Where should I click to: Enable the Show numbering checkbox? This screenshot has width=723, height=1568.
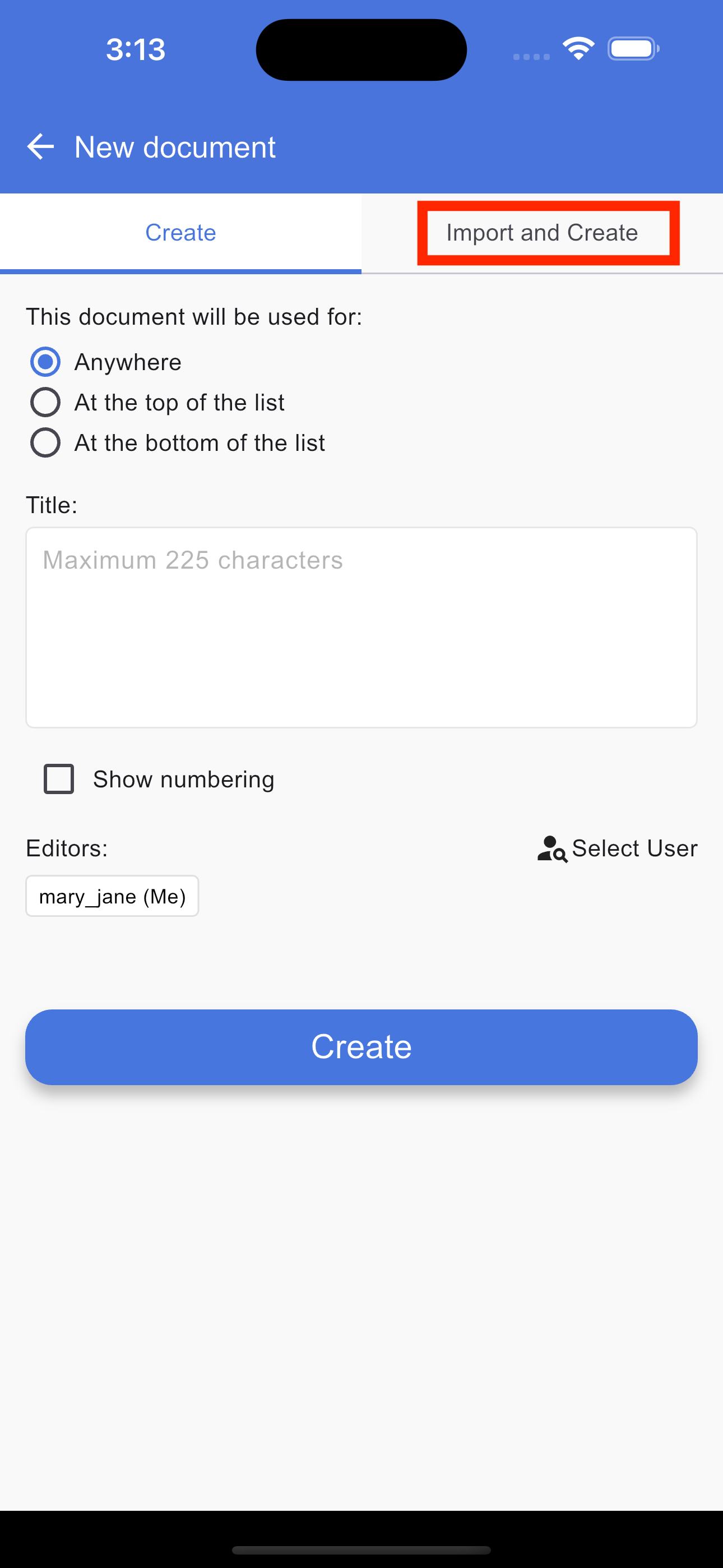tap(59, 779)
